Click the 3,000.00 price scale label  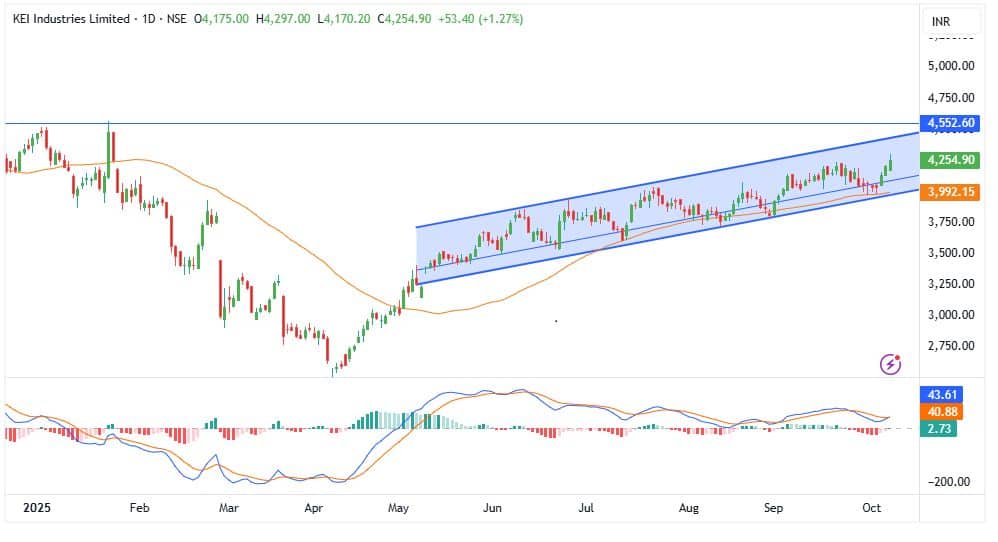[952, 315]
